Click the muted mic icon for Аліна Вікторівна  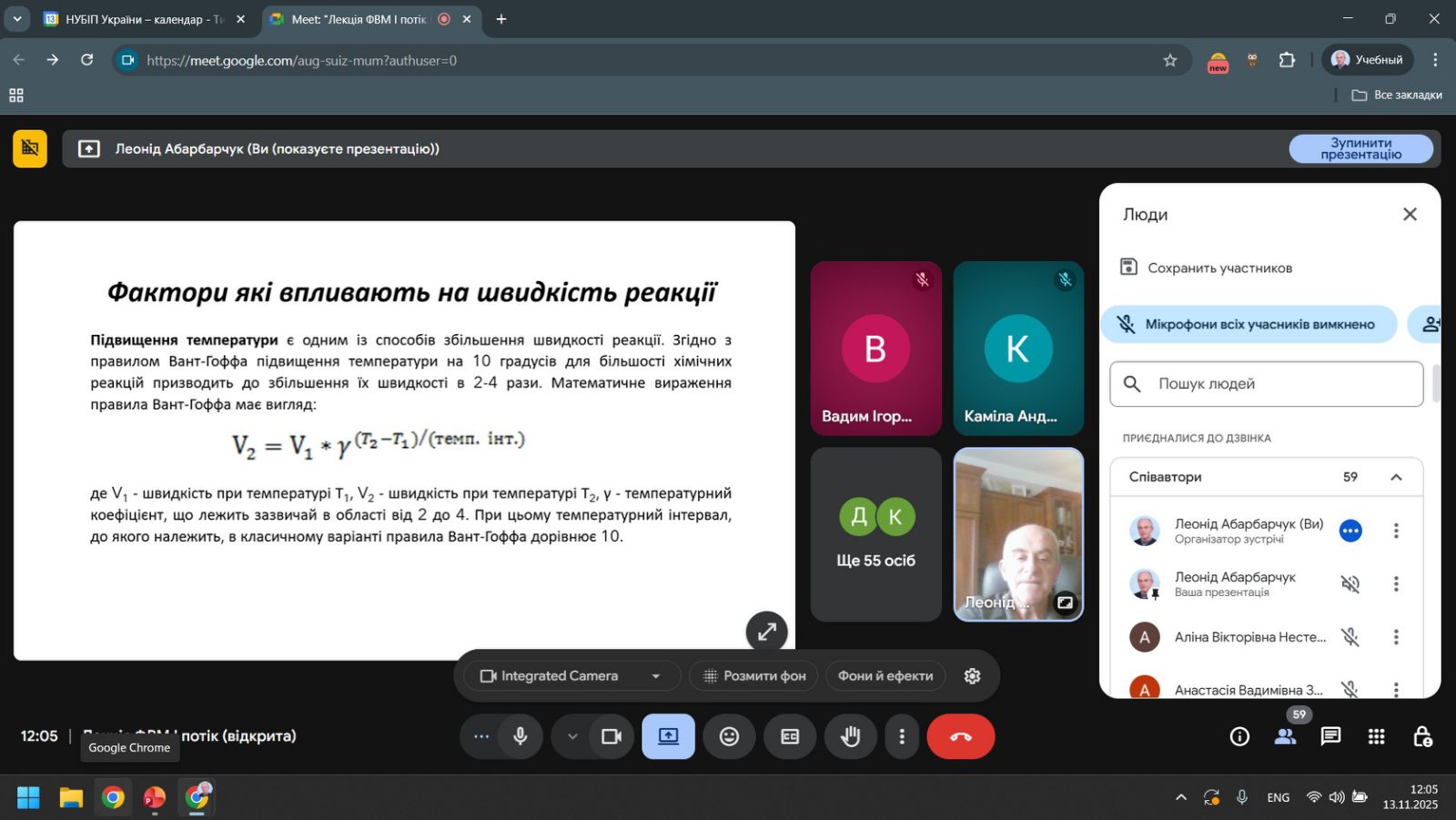pyautogui.click(x=1350, y=637)
